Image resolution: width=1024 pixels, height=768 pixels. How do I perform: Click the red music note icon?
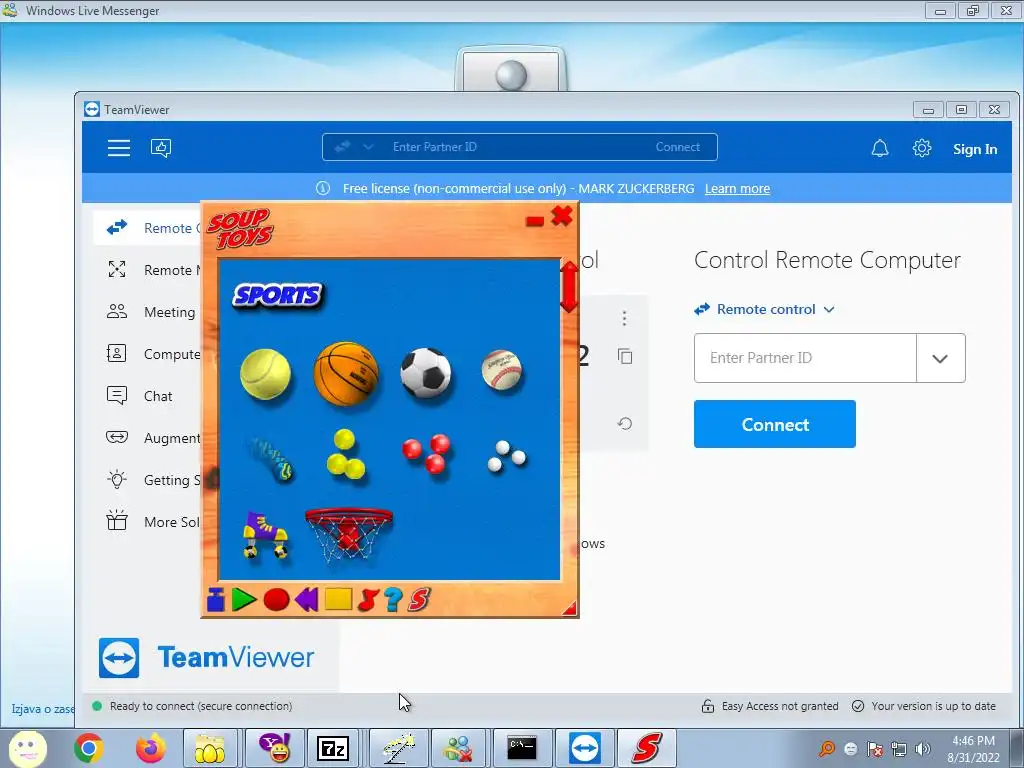pyautogui.click(x=368, y=600)
